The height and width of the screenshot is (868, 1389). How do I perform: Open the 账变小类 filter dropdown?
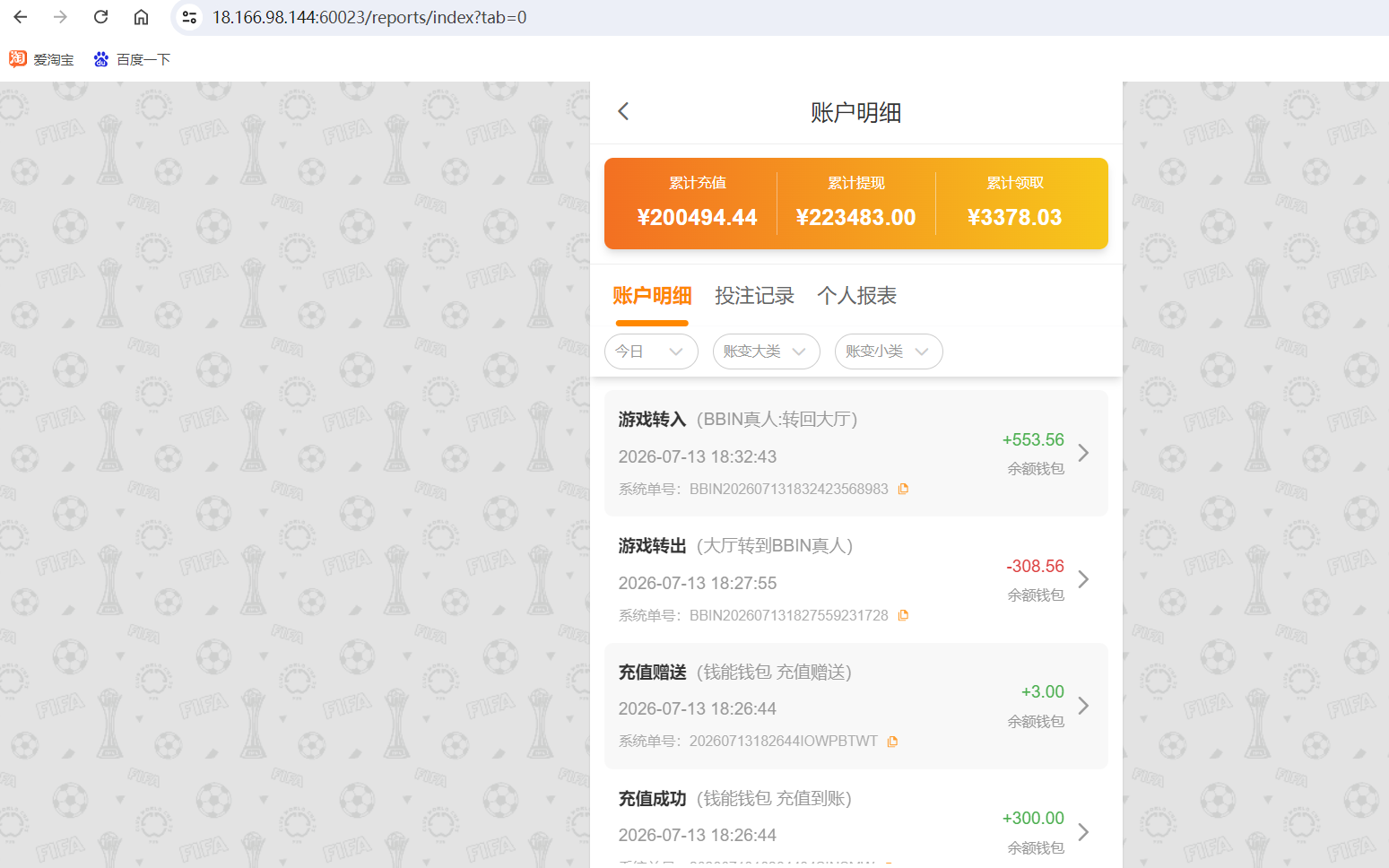coord(889,352)
